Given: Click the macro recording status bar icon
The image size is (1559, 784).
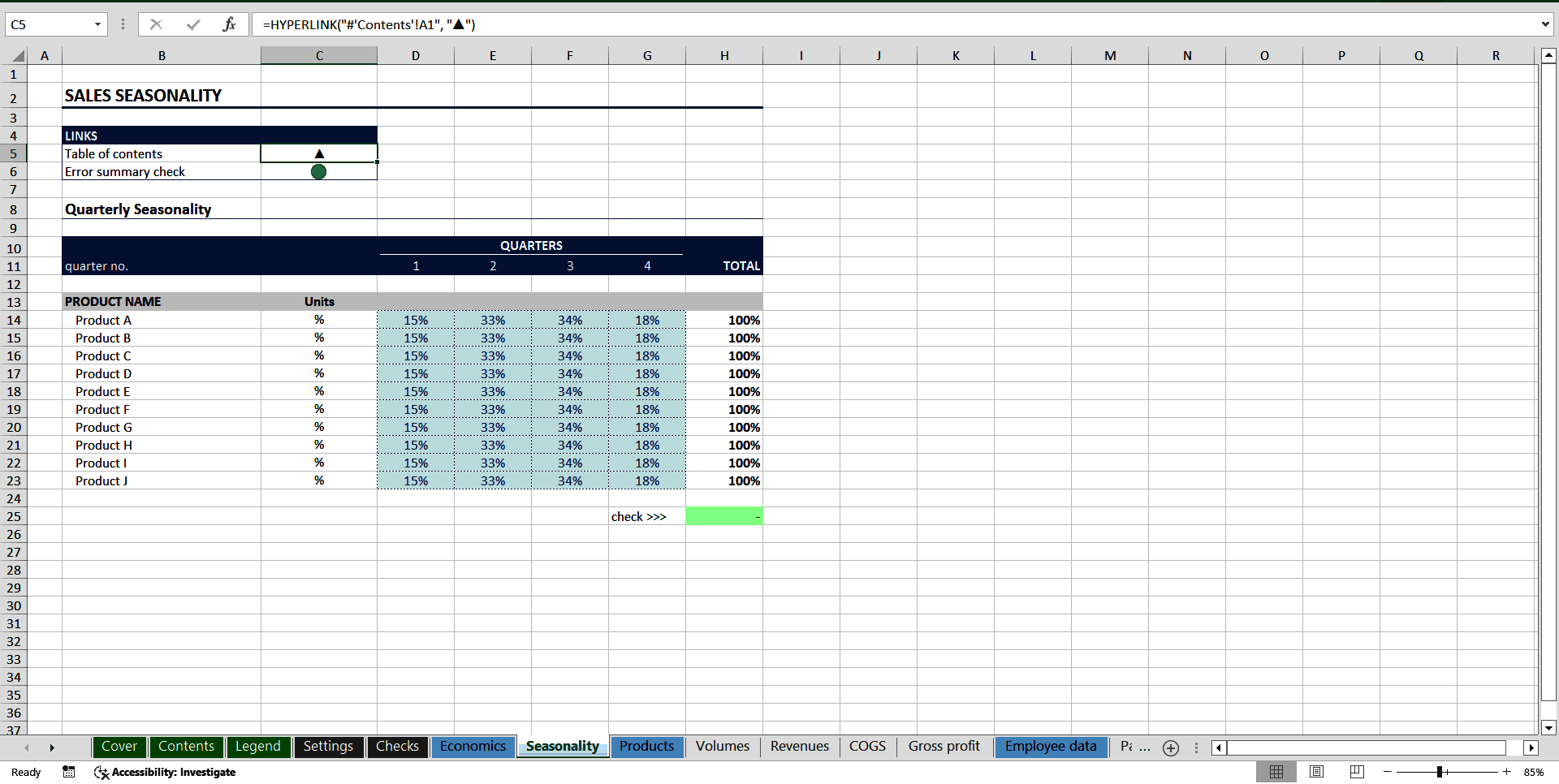Looking at the screenshot, I should (x=69, y=772).
